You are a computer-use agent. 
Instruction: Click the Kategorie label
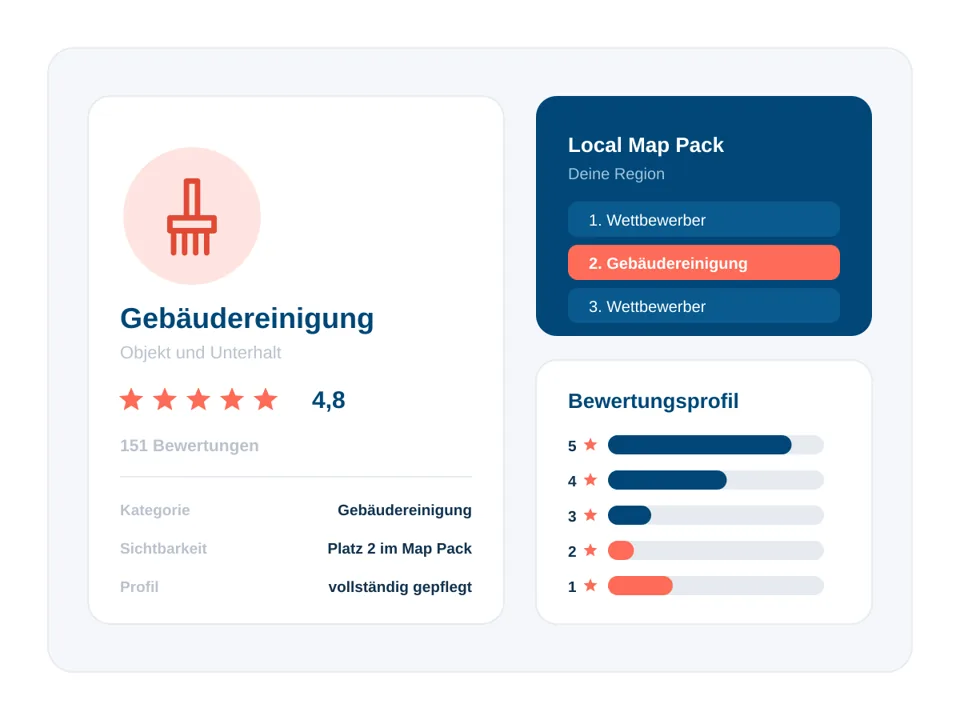(x=155, y=510)
